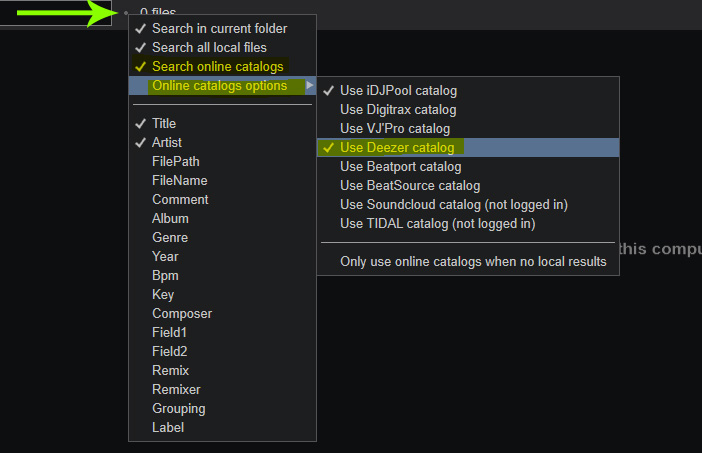Enable FilePath search field
Image resolution: width=702 pixels, height=453 pixels.
[222, 161]
